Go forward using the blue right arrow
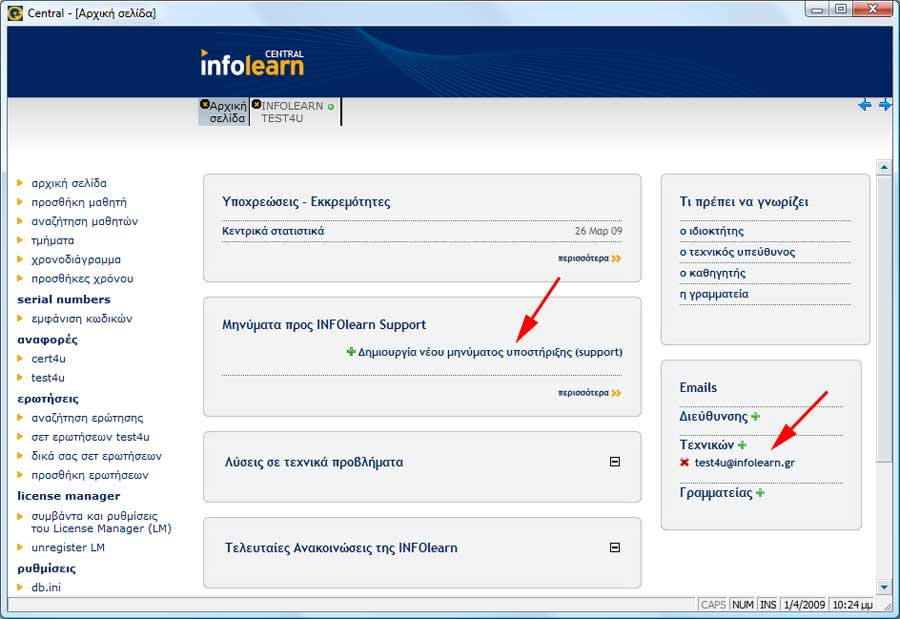Image resolution: width=900 pixels, height=619 pixels. (x=885, y=105)
